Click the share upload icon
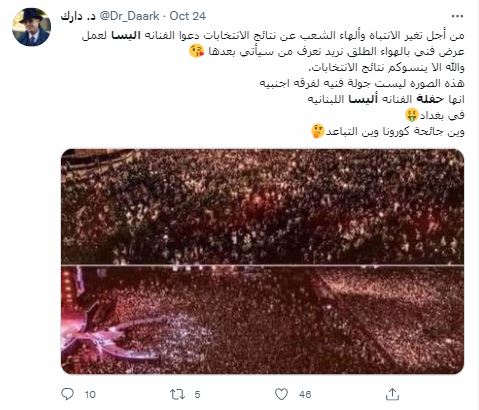Viewport: 479px width, 410px height. [392, 394]
